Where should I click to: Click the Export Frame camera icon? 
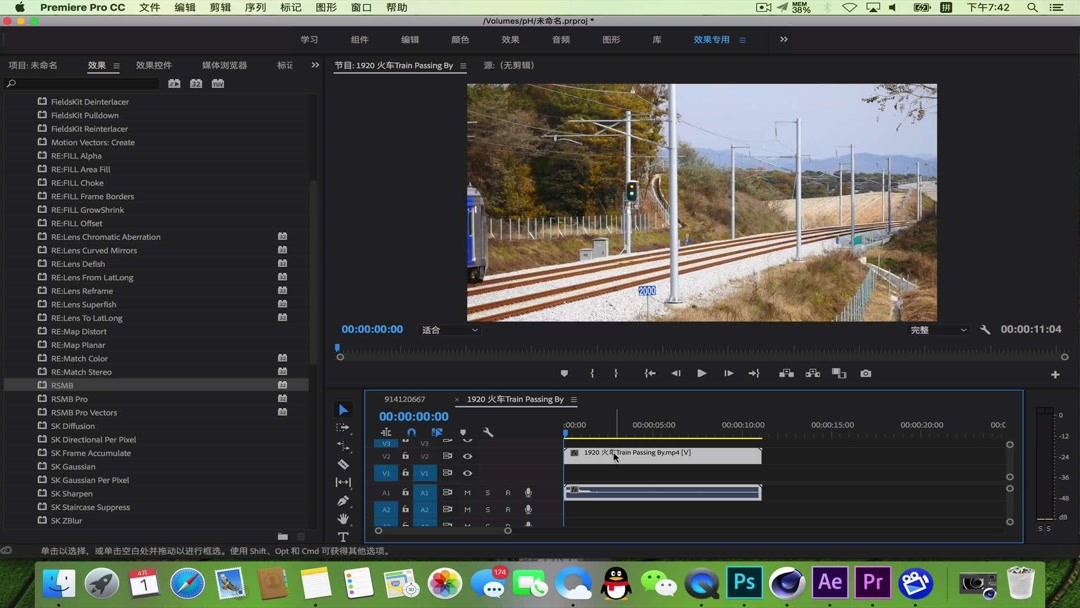(x=866, y=374)
